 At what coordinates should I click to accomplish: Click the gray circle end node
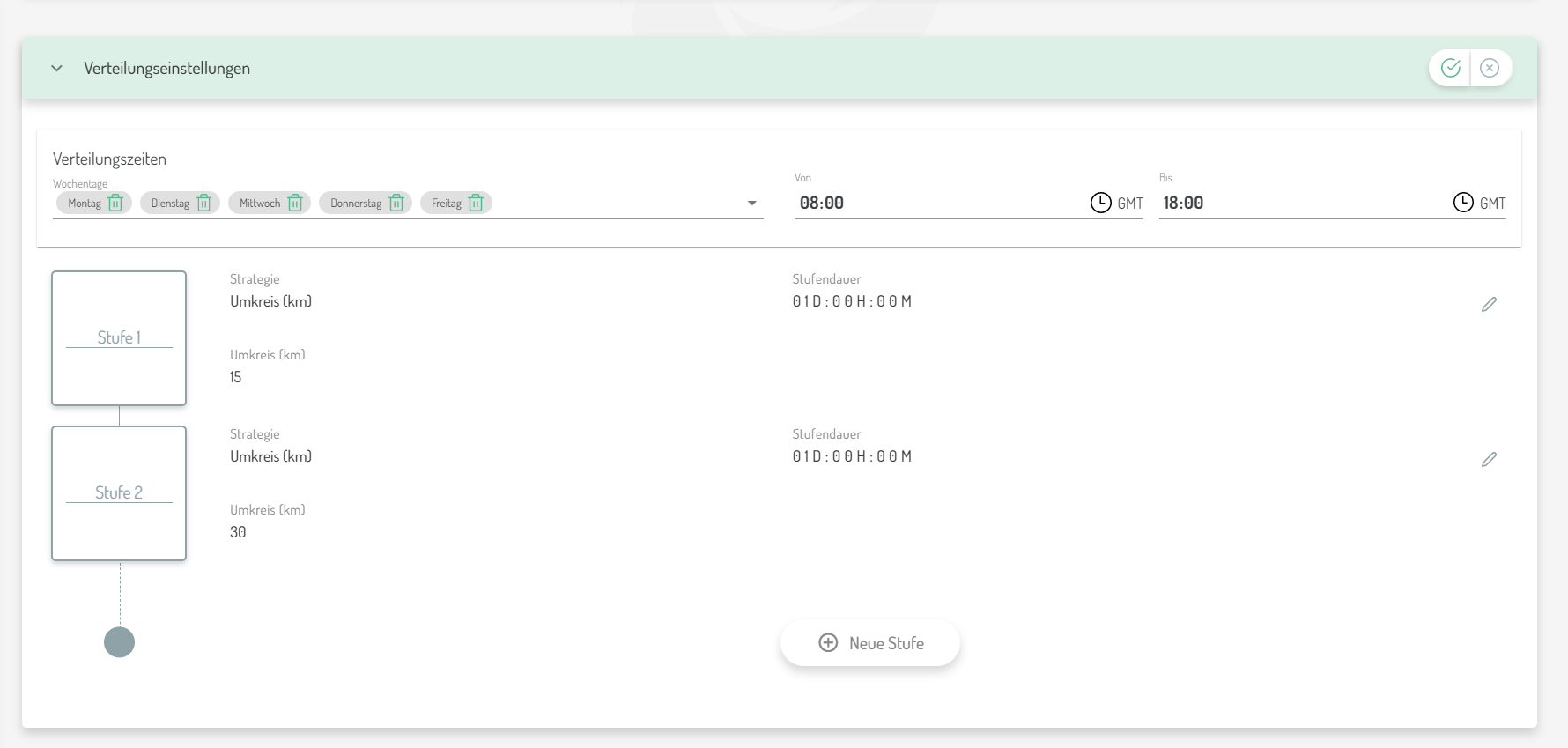click(119, 642)
